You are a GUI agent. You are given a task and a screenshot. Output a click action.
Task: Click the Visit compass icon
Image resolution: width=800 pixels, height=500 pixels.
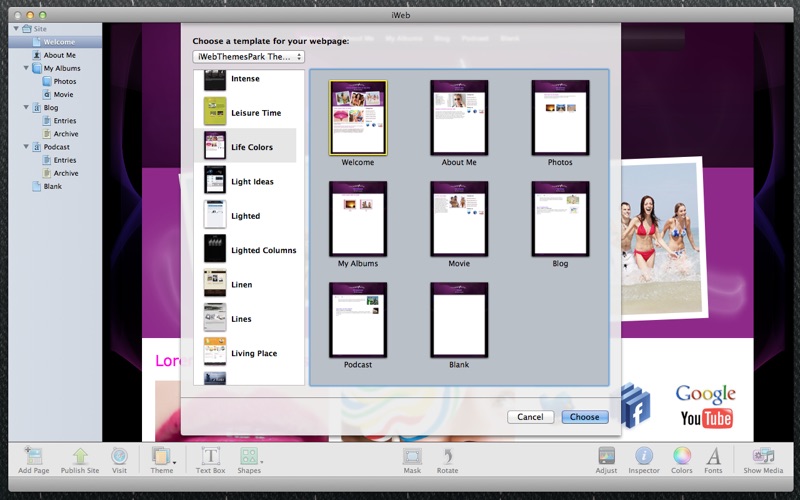point(119,456)
